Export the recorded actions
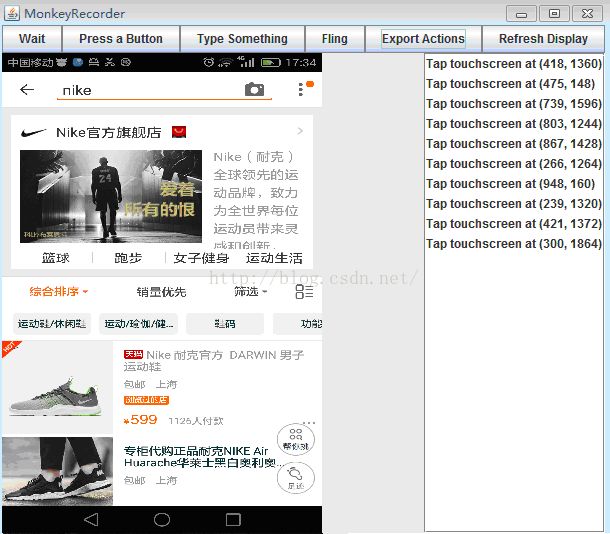The width and height of the screenshot is (610, 534). pos(423,39)
